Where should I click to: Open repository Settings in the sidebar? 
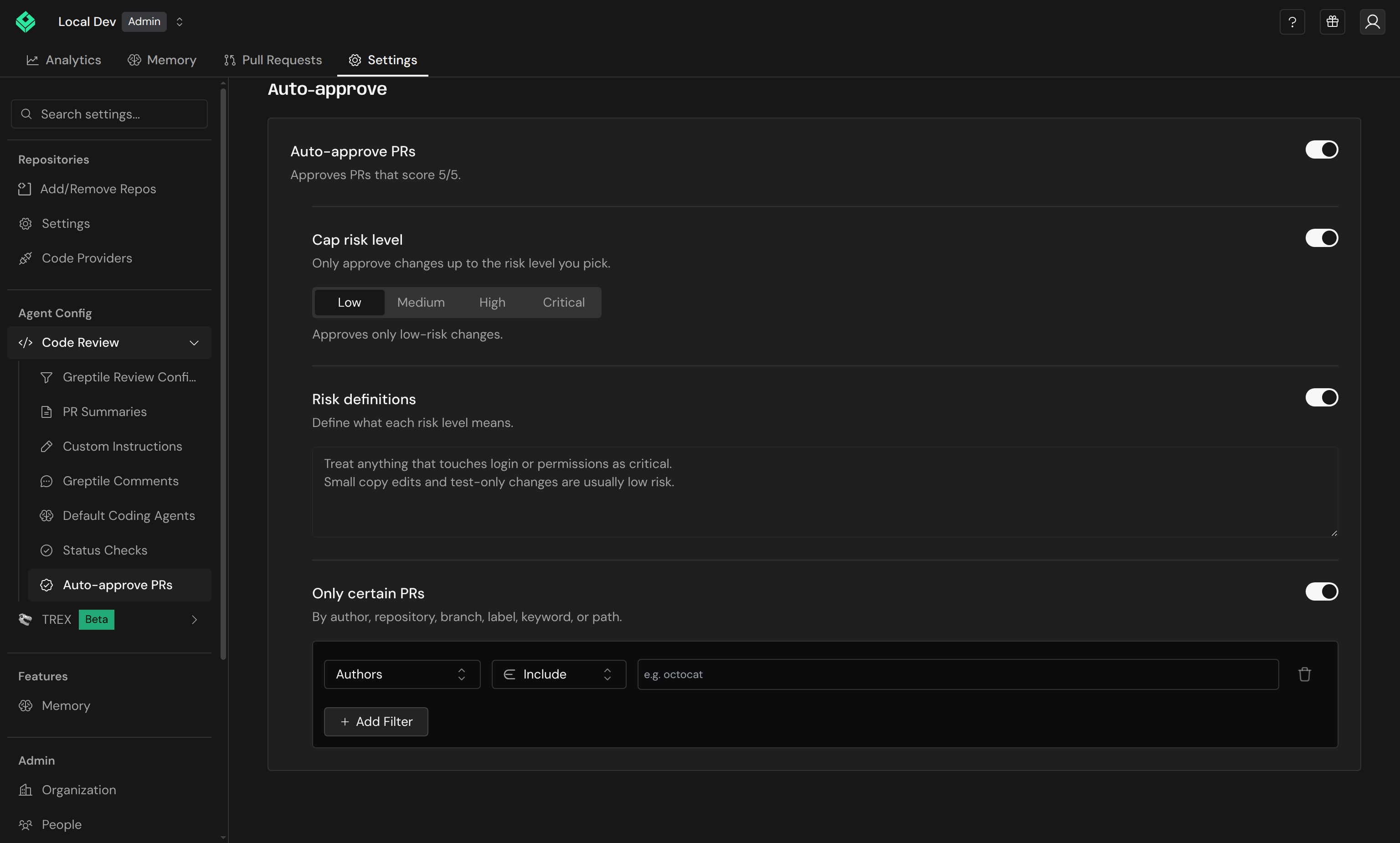click(109, 223)
